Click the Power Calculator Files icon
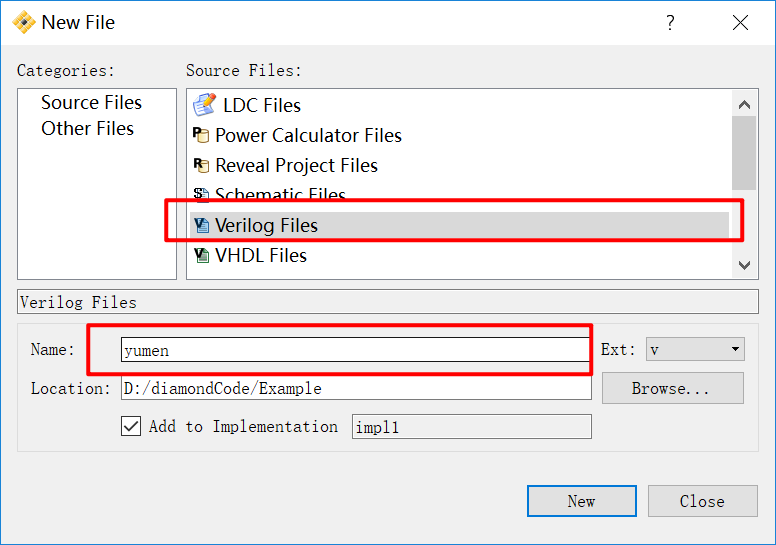Screen dimensions: 776x545 point(201,135)
